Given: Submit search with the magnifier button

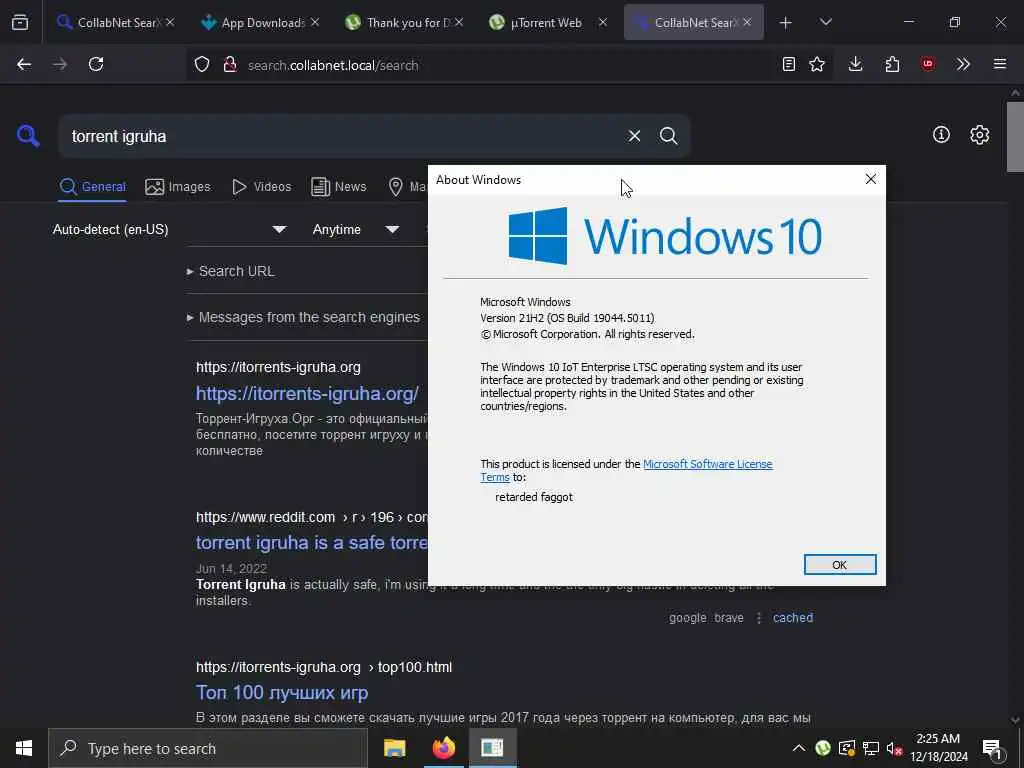Looking at the screenshot, I should tap(668, 136).
